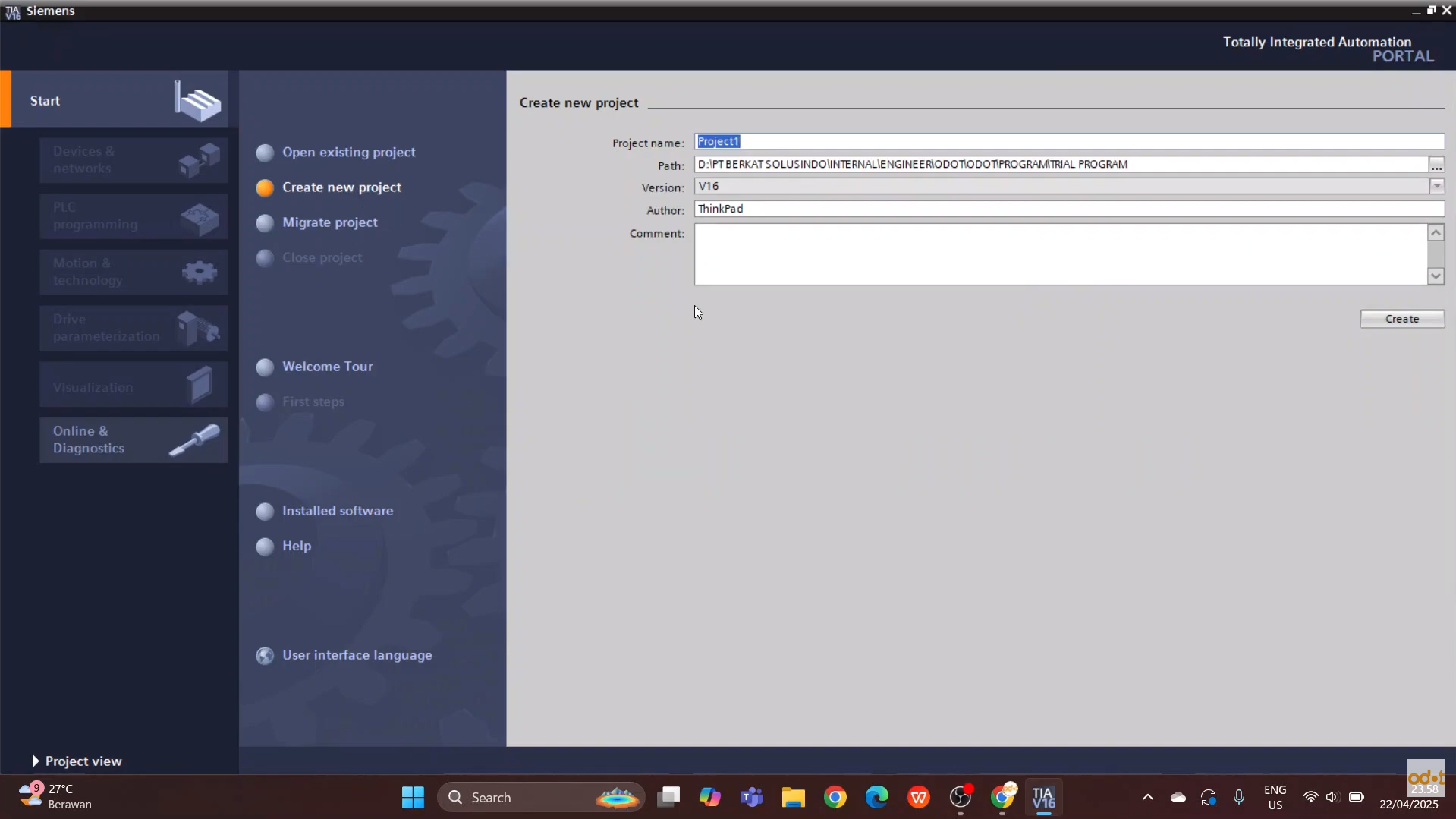Screen dimensions: 1456x819
Task: Open WPS Office from taskbar
Action: click(x=919, y=798)
